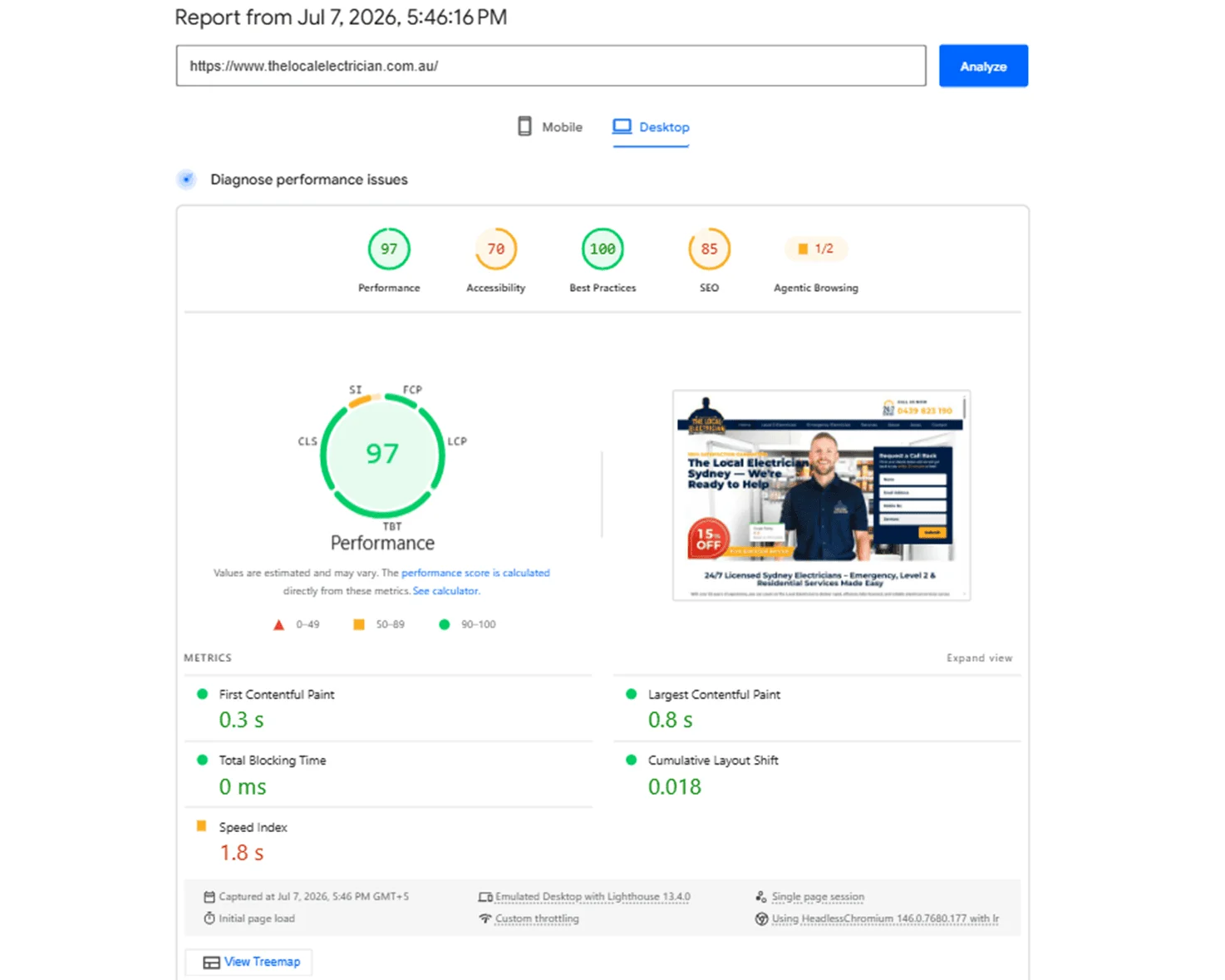Viewport: 1225px width, 980px height.
Task: Click the CLS label on the gauge
Action: (307, 441)
